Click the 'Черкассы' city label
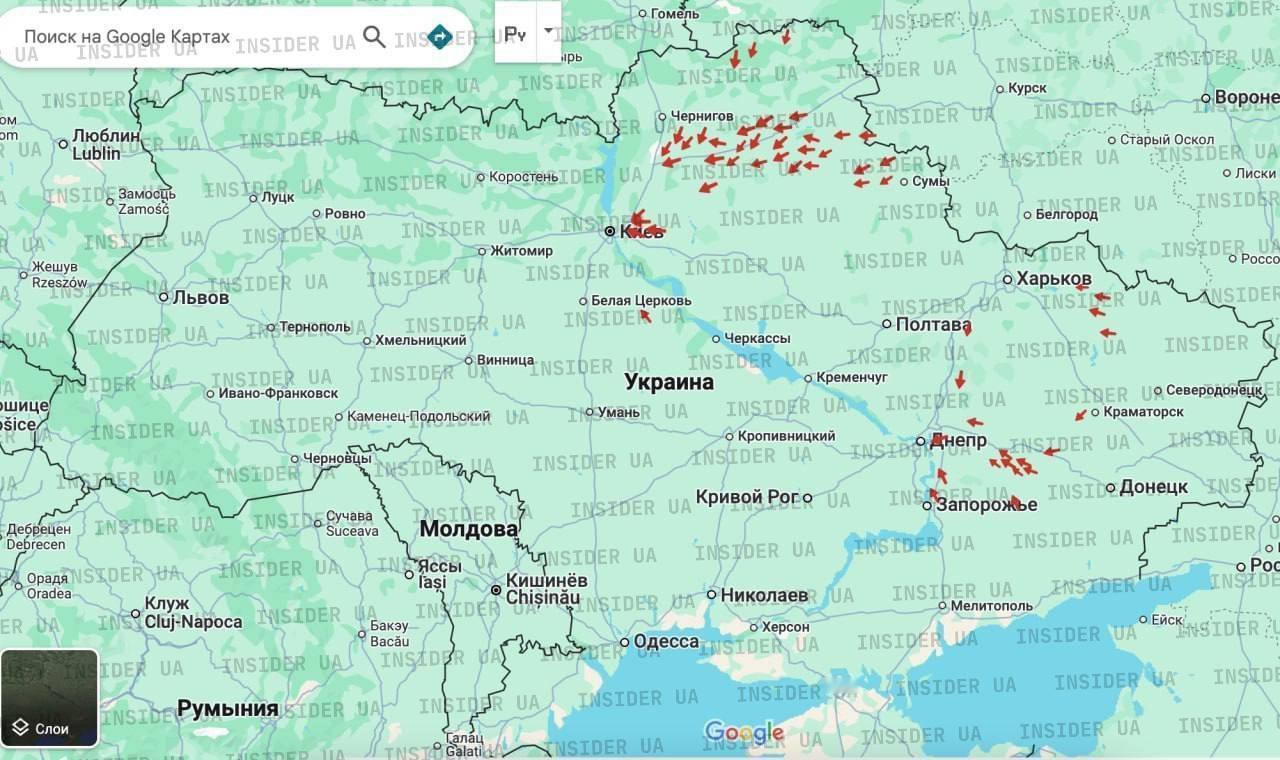The image size is (1280, 760). click(x=757, y=339)
